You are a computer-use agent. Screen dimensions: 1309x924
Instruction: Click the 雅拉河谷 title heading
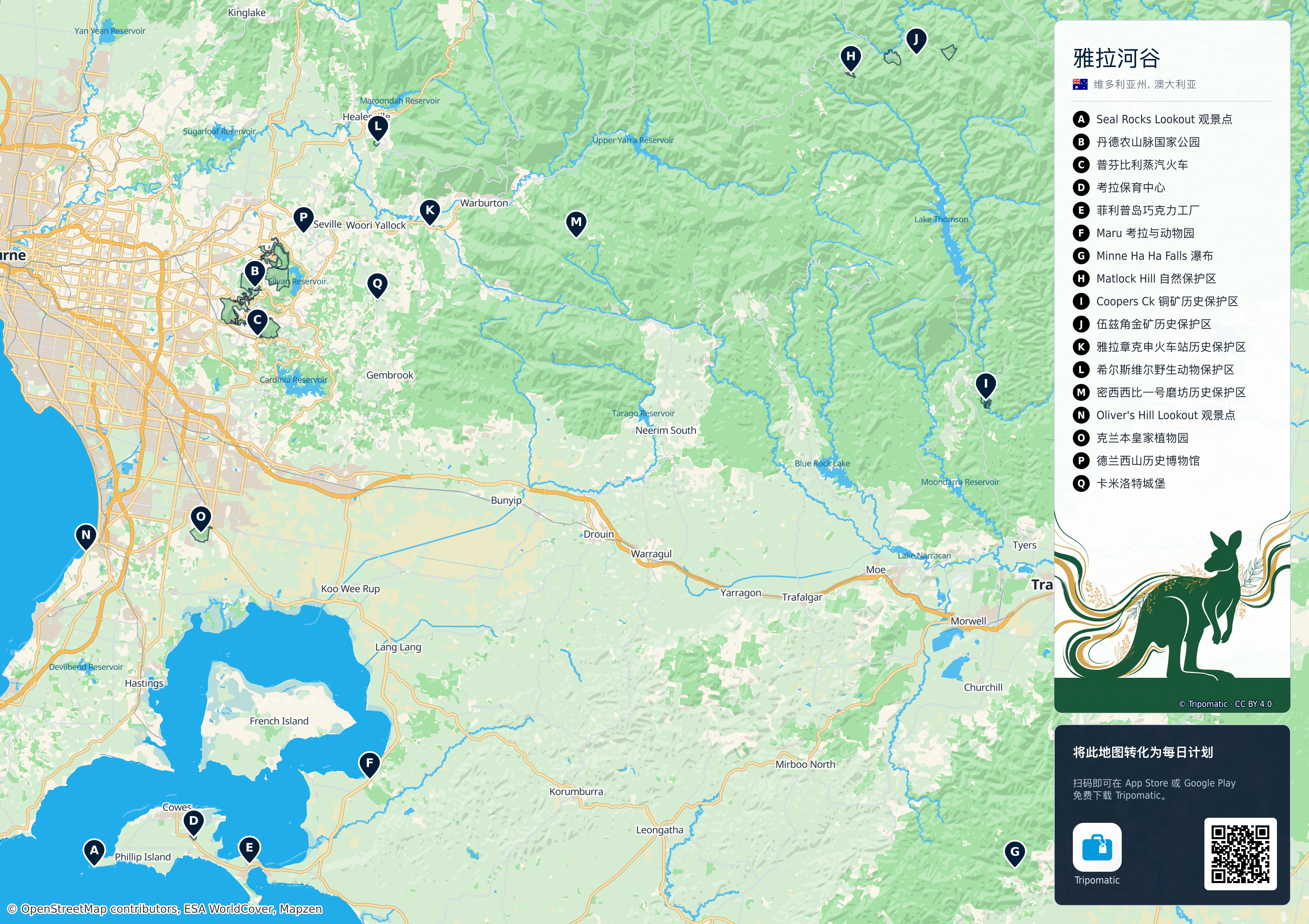[x=1117, y=58]
